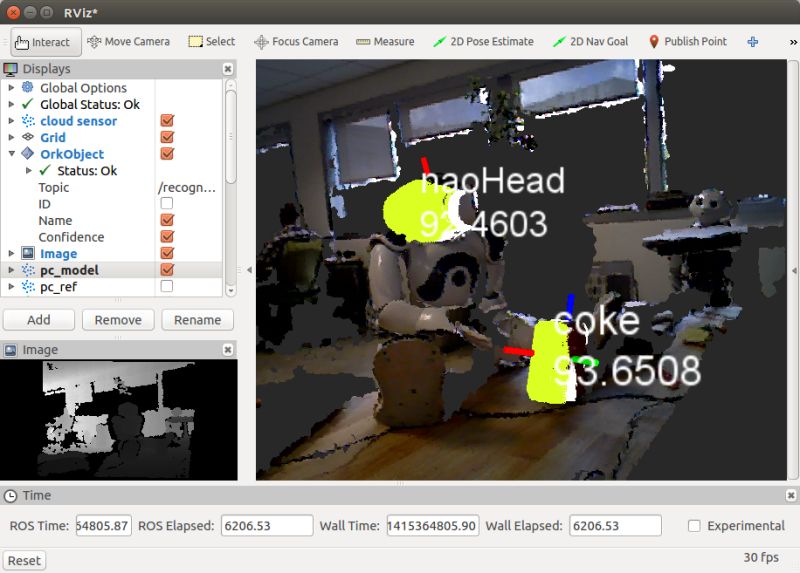Click the pc_model point cloud icon
This screenshot has width=800, height=573.
(28, 270)
